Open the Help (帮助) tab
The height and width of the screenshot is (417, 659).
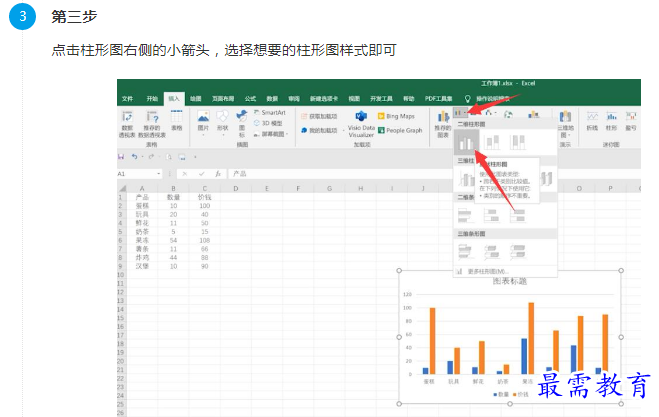[409, 99]
